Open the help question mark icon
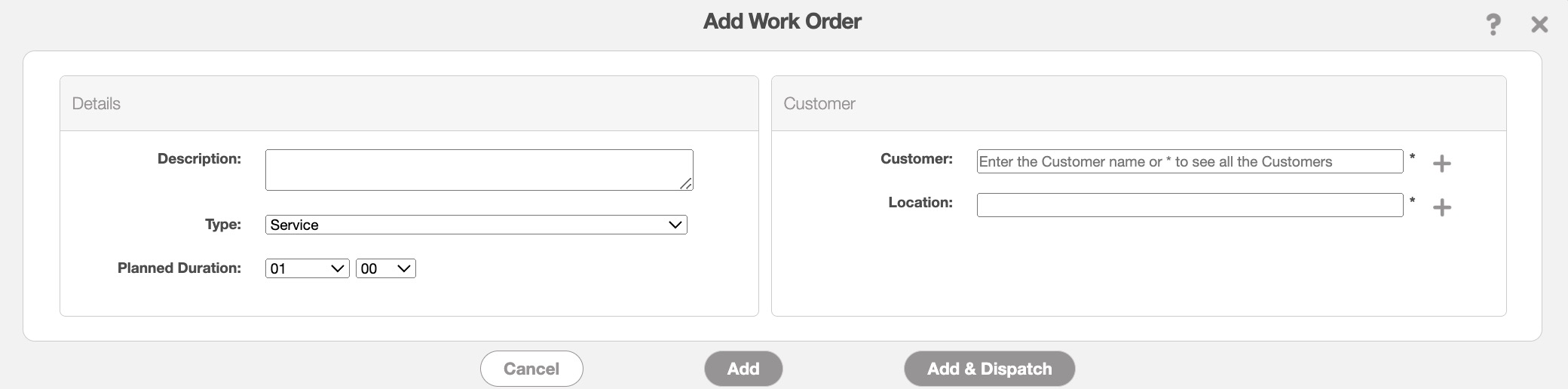The width and height of the screenshot is (1568, 389). 1493,25
